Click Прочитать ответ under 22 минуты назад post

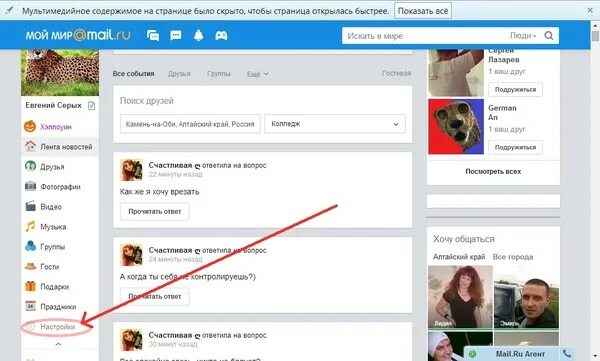pos(155,211)
